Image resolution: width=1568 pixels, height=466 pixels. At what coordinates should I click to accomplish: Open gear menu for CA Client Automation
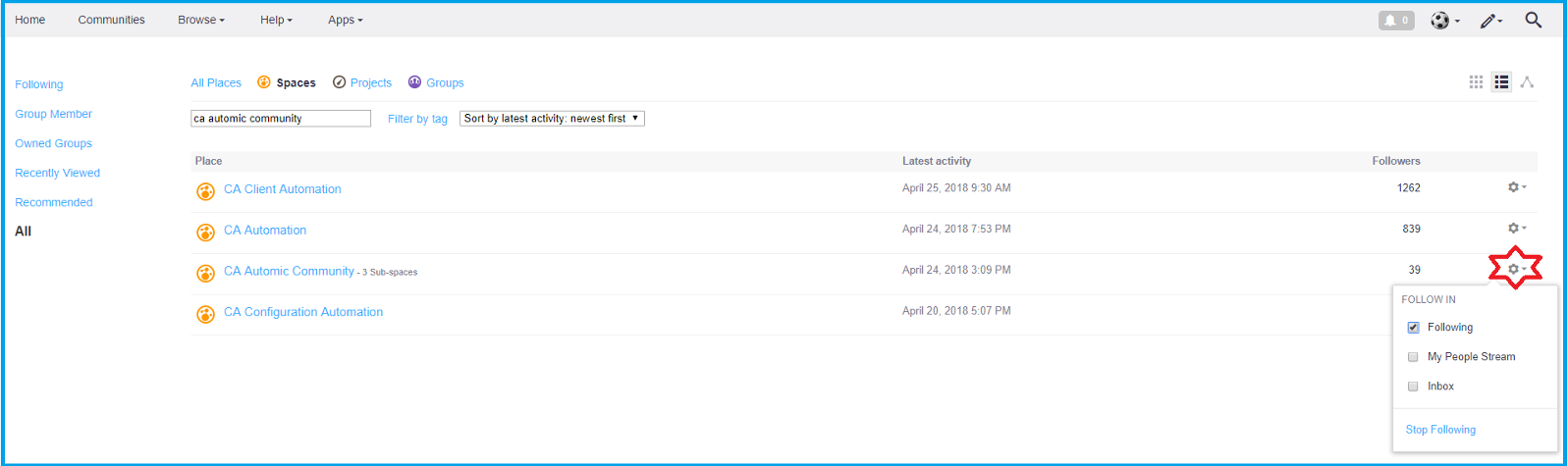click(1517, 187)
